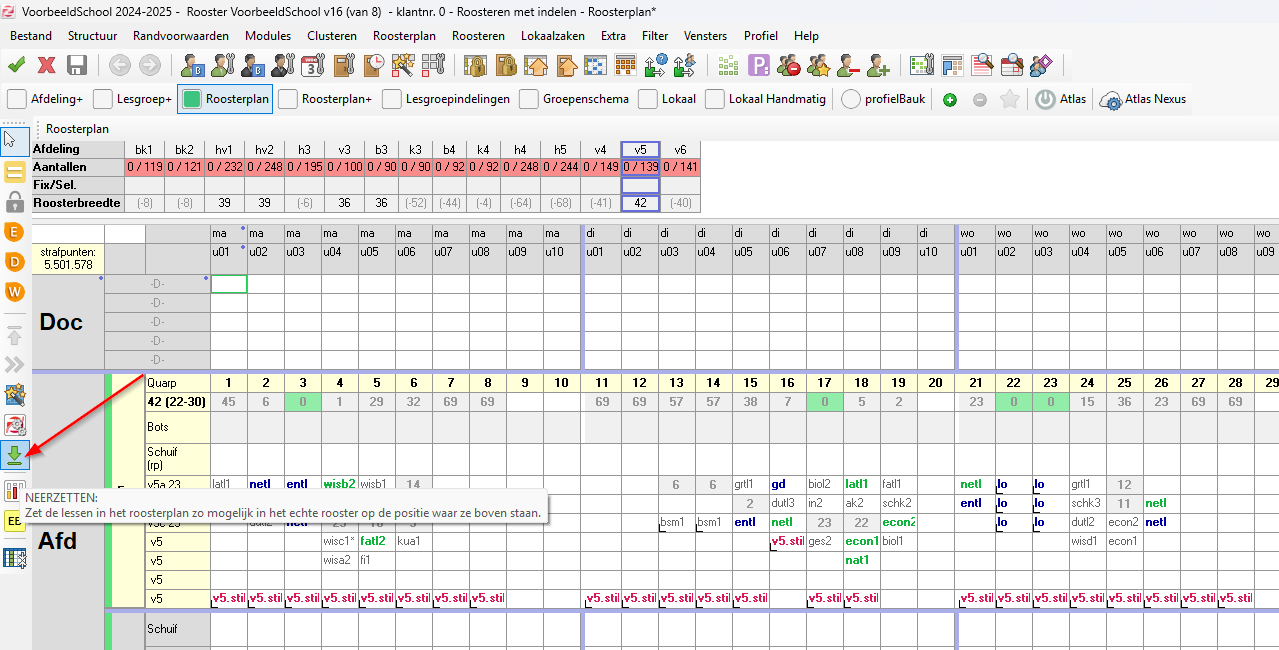1279x650 pixels.
Task: Select the profielBauk radio button
Action: tap(851, 99)
